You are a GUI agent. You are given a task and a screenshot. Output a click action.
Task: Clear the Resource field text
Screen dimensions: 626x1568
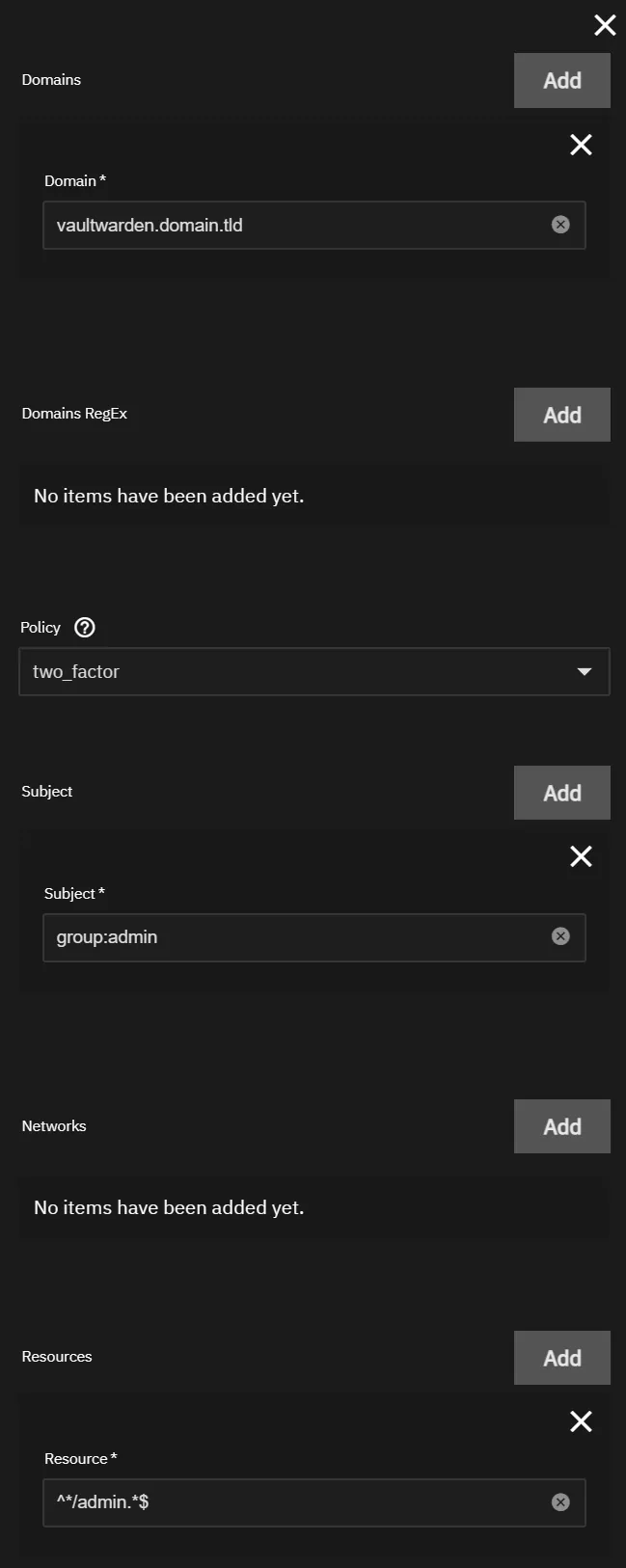(x=560, y=1502)
